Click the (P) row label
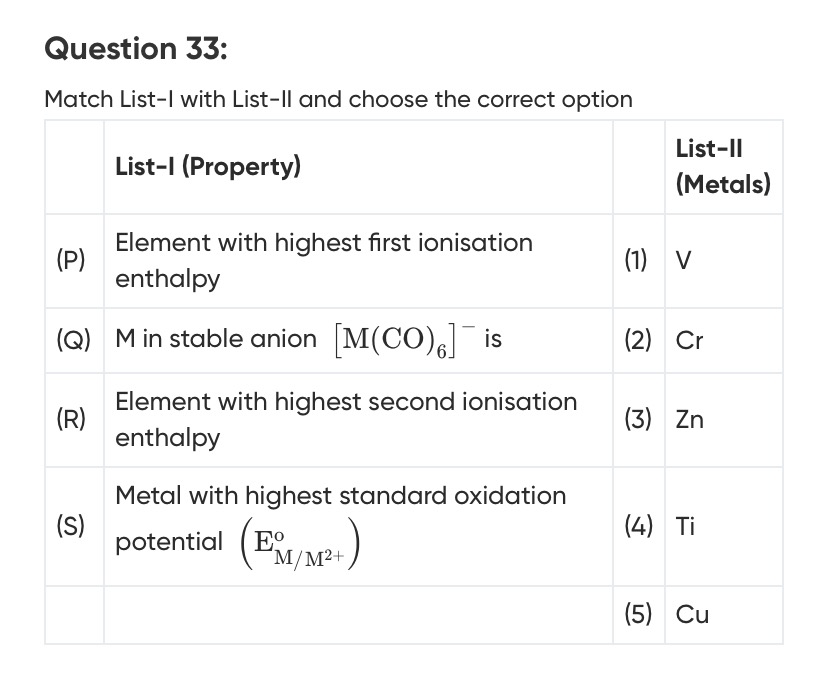Screen dimensions: 828x692 click(x=71, y=260)
